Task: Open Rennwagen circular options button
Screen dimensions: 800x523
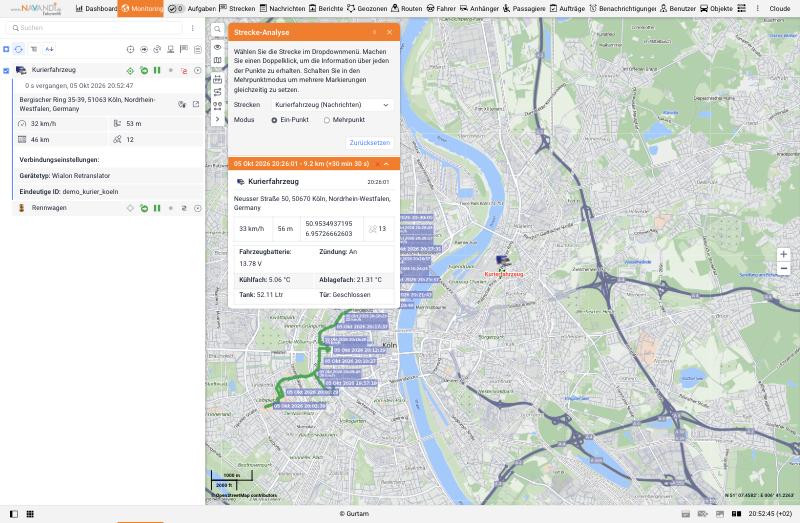Action: point(197,208)
